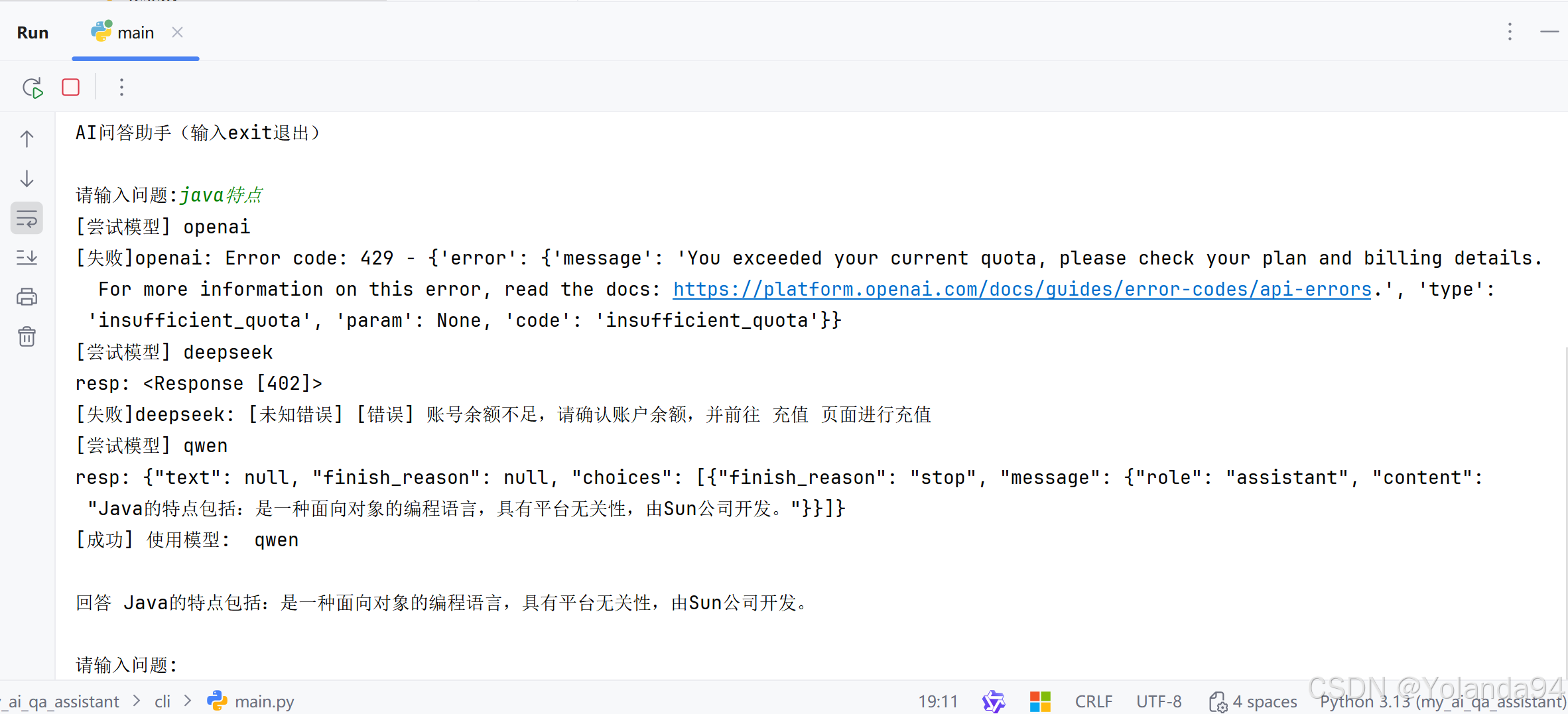Click the four-colored squares status bar icon
1568x714 pixels.
click(1040, 701)
